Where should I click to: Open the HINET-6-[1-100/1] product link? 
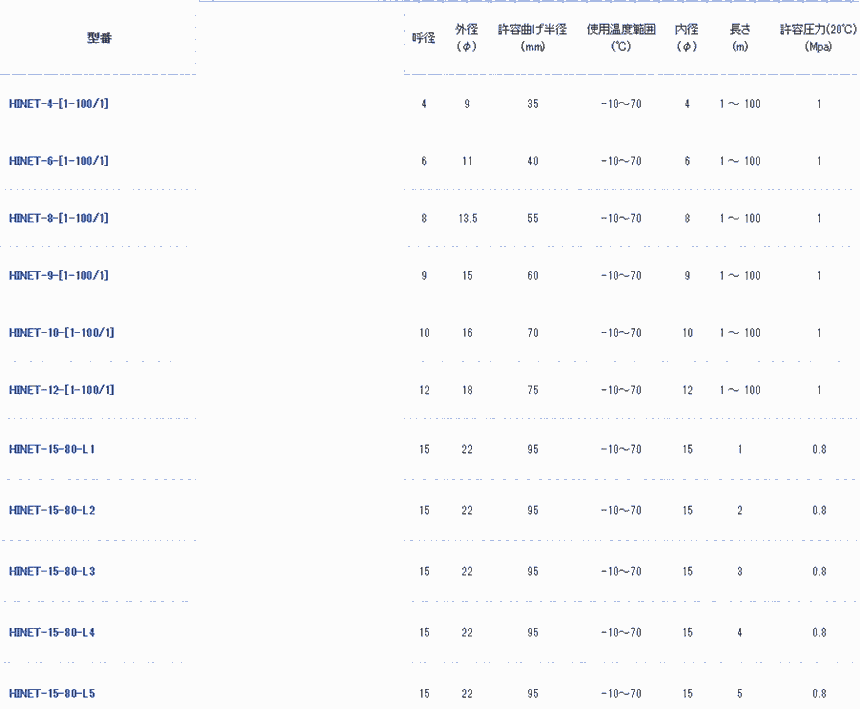pos(58,161)
